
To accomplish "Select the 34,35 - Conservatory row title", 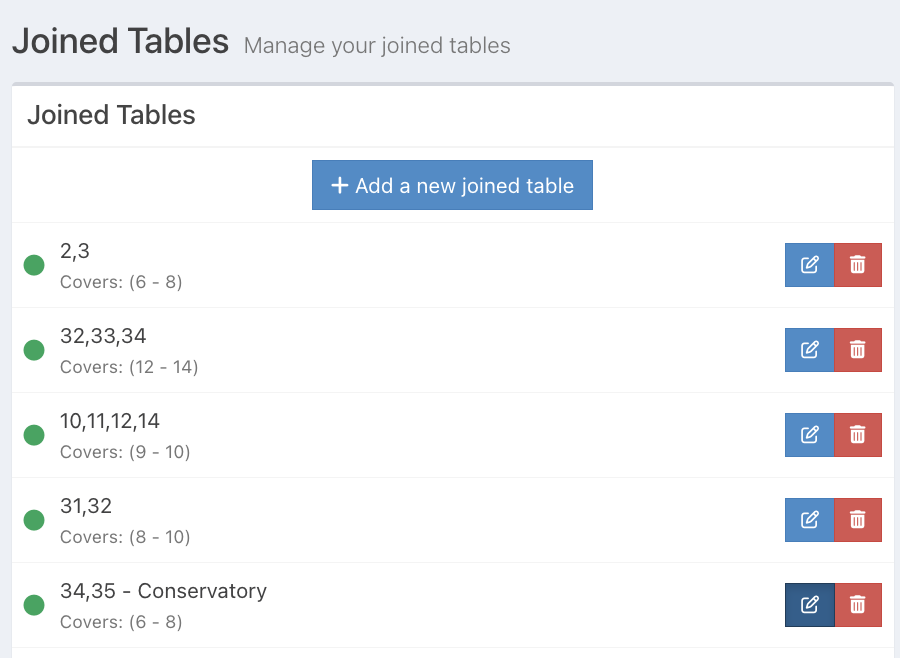I will (163, 591).
